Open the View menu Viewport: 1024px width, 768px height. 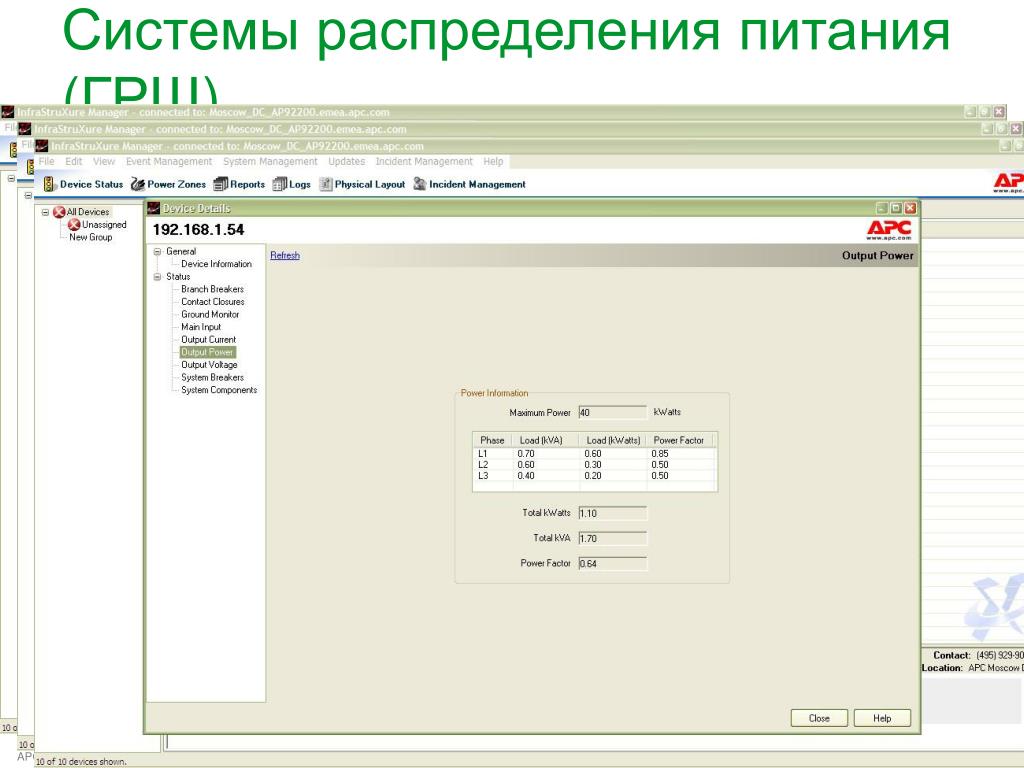(x=103, y=161)
